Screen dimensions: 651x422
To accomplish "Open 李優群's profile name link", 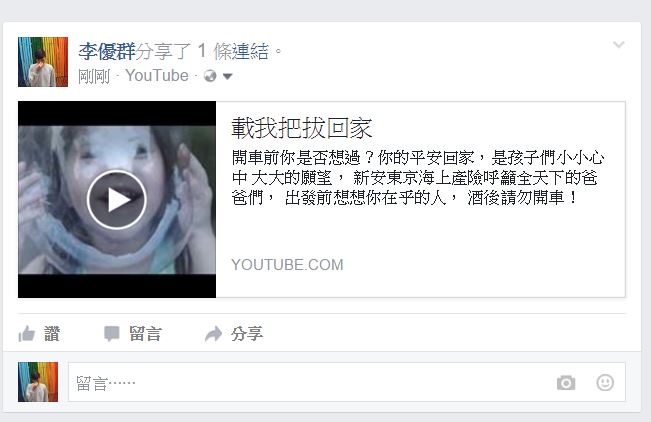I will (x=107, y=52).
